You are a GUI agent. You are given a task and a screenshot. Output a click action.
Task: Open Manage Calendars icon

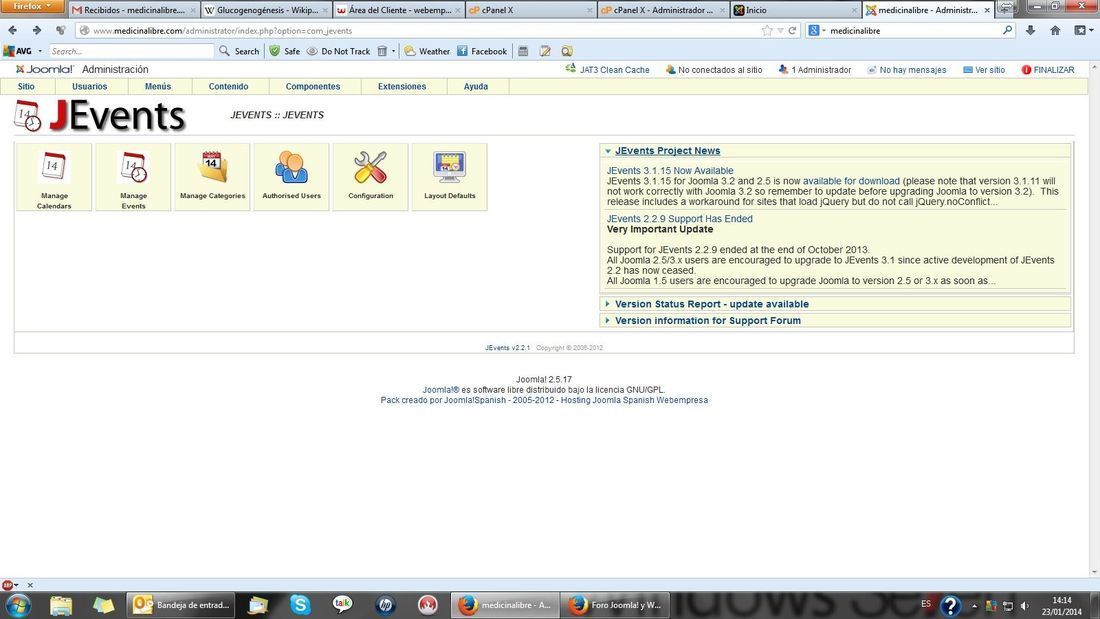tap(54, 177)
